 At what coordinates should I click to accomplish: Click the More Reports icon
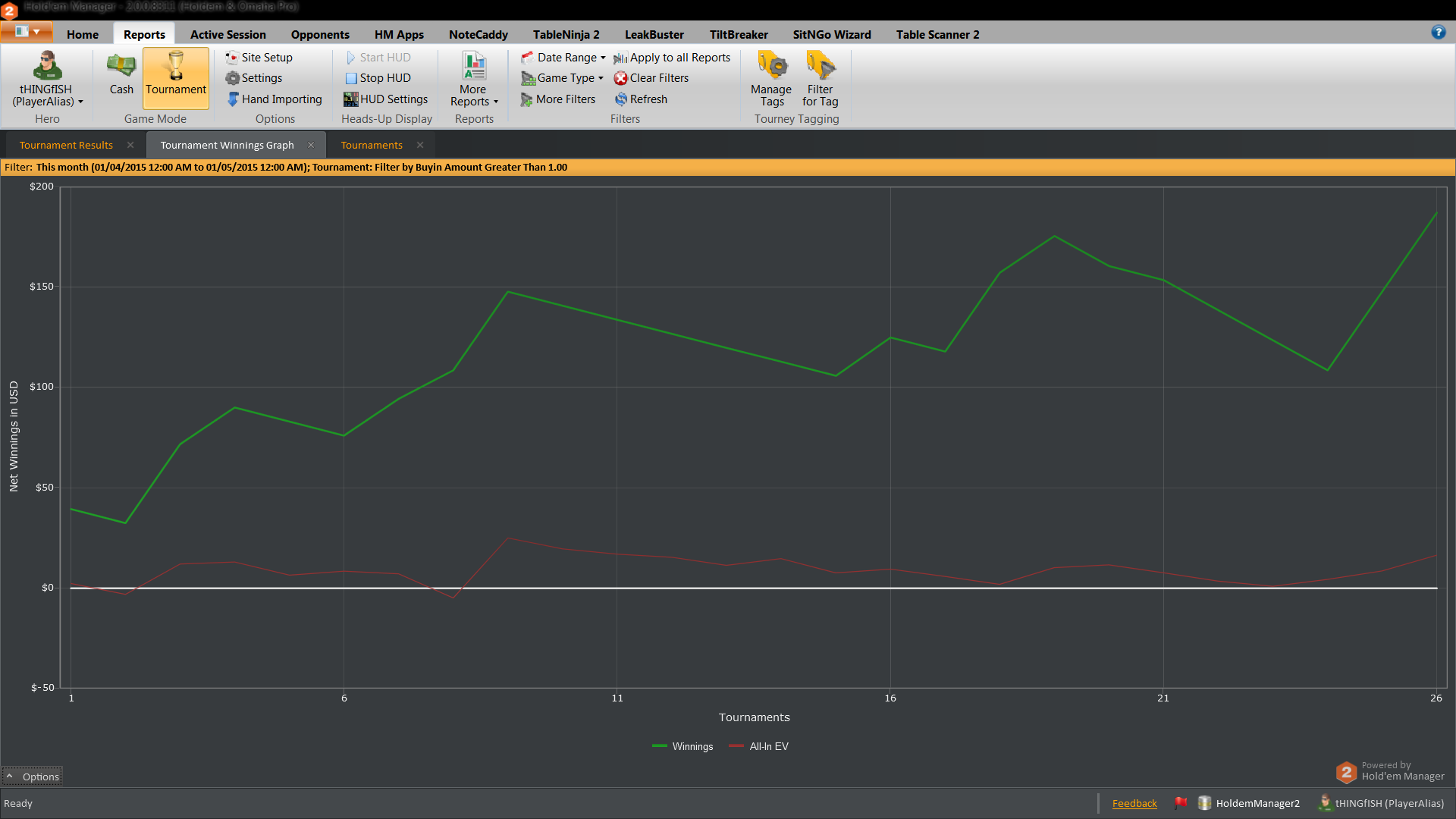tap(474, 66)
